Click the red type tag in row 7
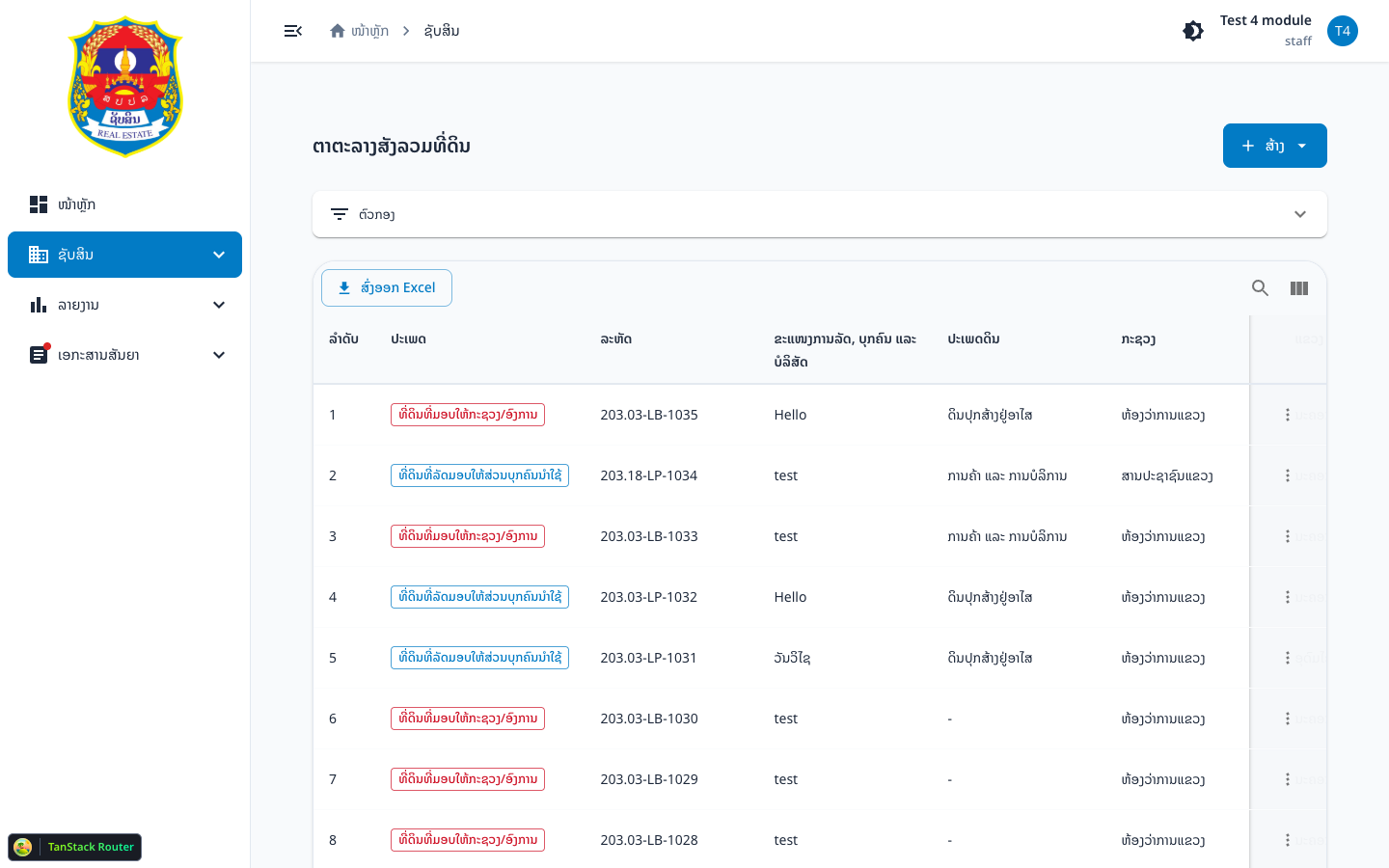 pyautogui.click(x=468, y=779)
